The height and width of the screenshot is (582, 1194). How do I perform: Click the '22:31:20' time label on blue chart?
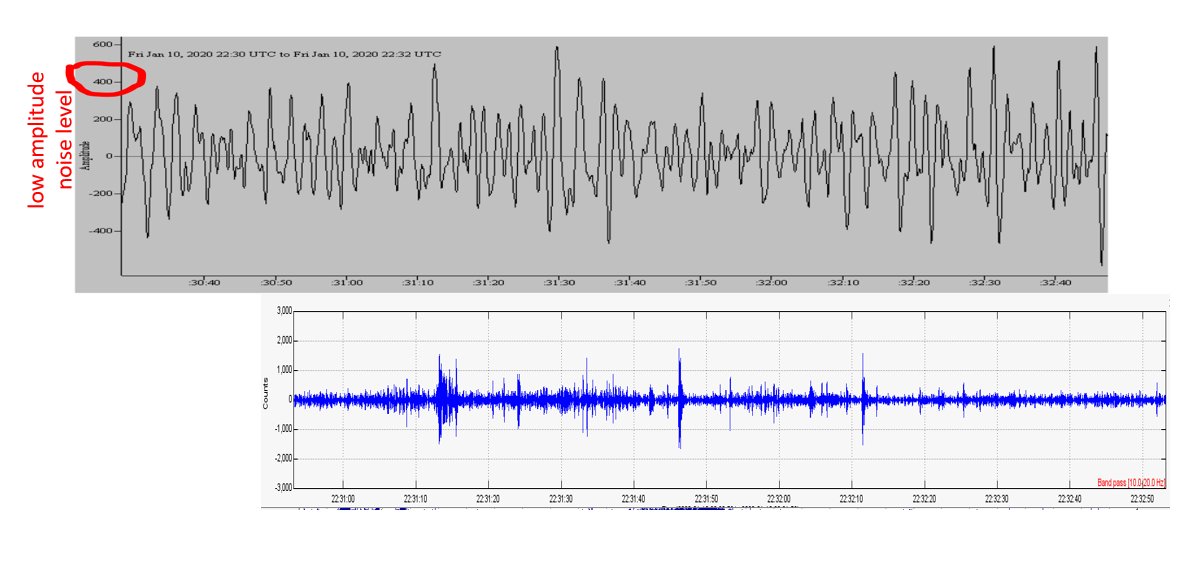[489, 499]
